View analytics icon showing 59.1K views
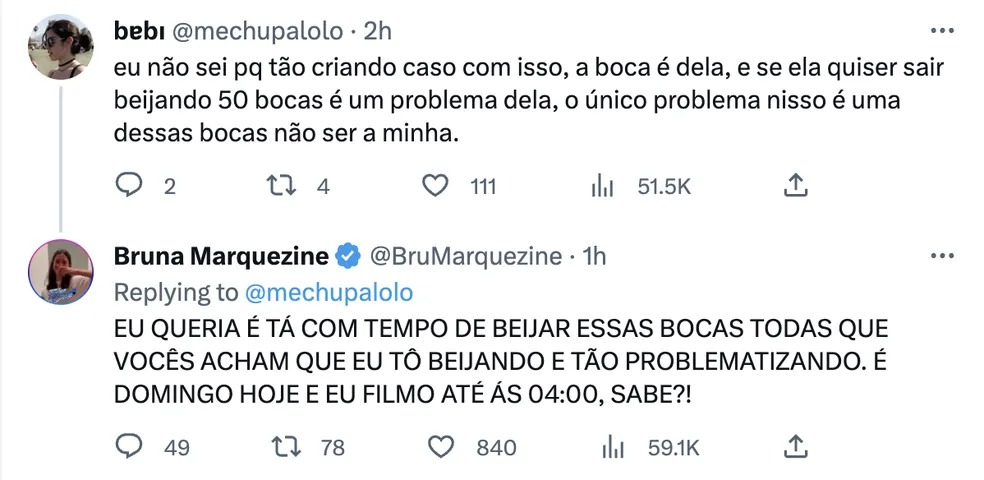The height and width of the screenshot is (480, 984). coord(612,447)
